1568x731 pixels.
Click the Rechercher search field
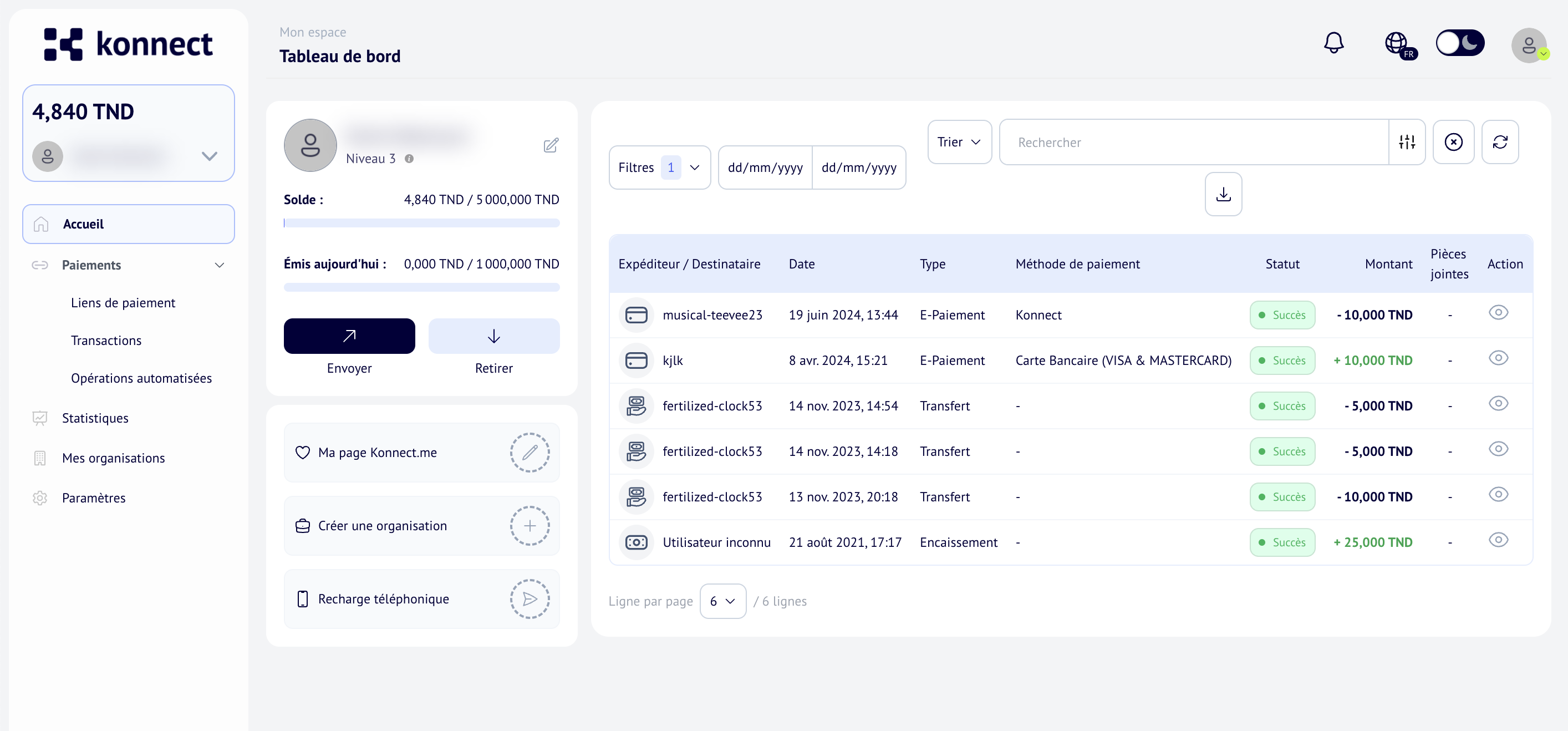click(x=1193, y=142)
